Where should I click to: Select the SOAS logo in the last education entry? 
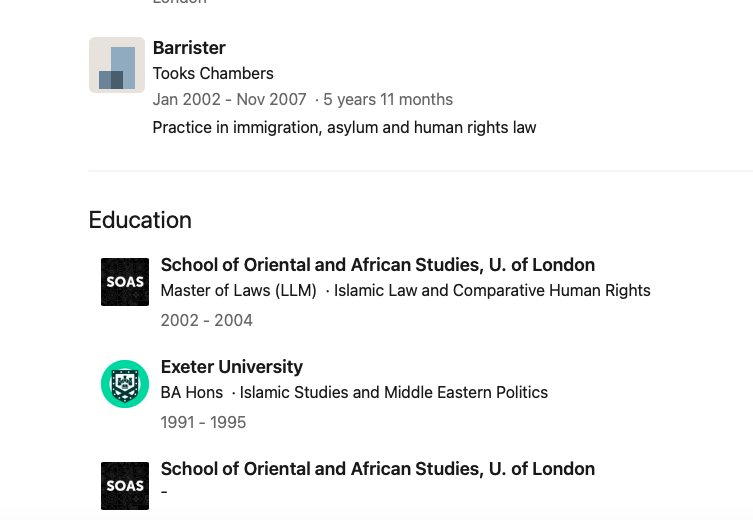[125, 486]
